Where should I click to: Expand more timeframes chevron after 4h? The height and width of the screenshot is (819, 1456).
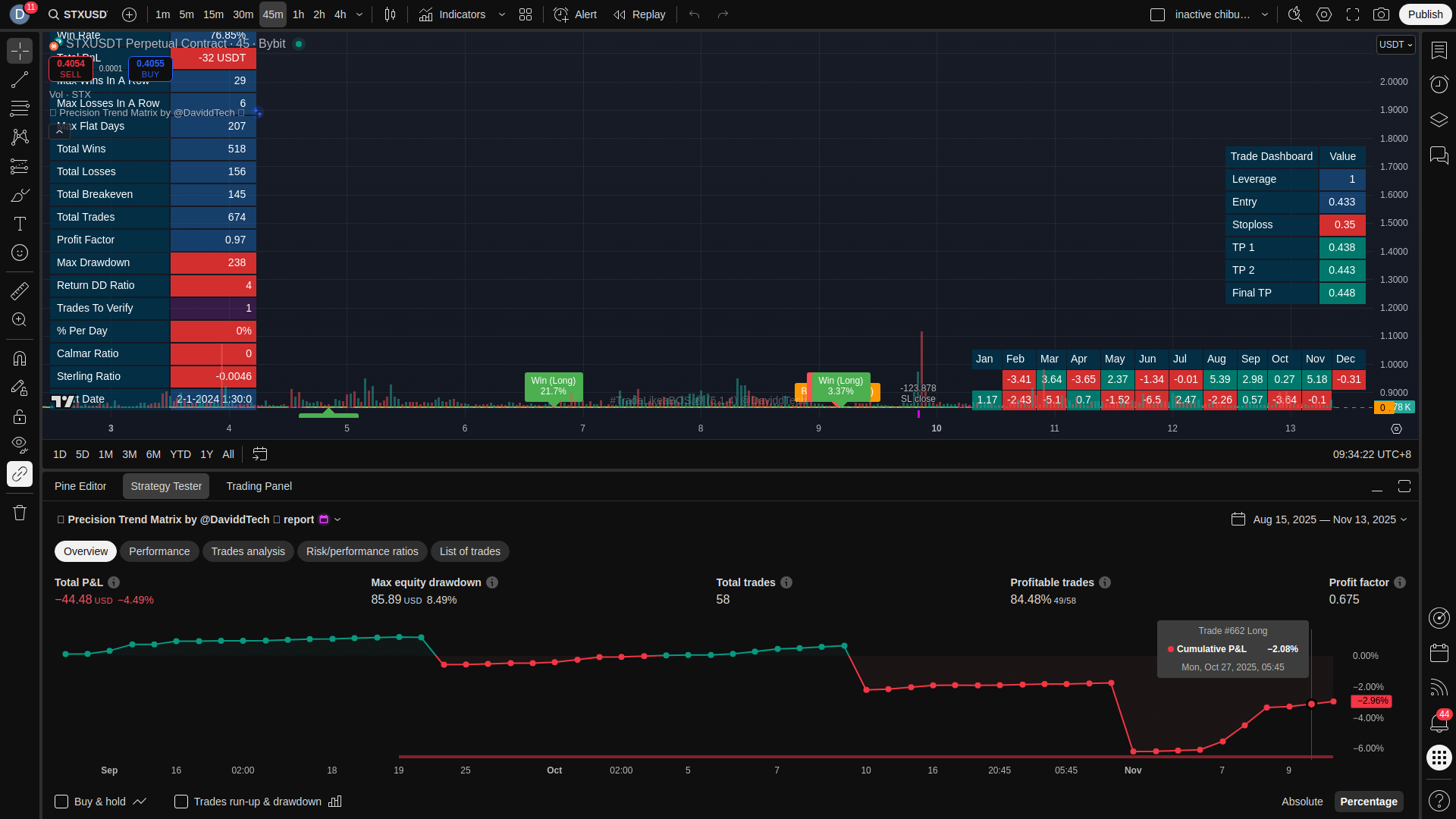click(359, 14)
